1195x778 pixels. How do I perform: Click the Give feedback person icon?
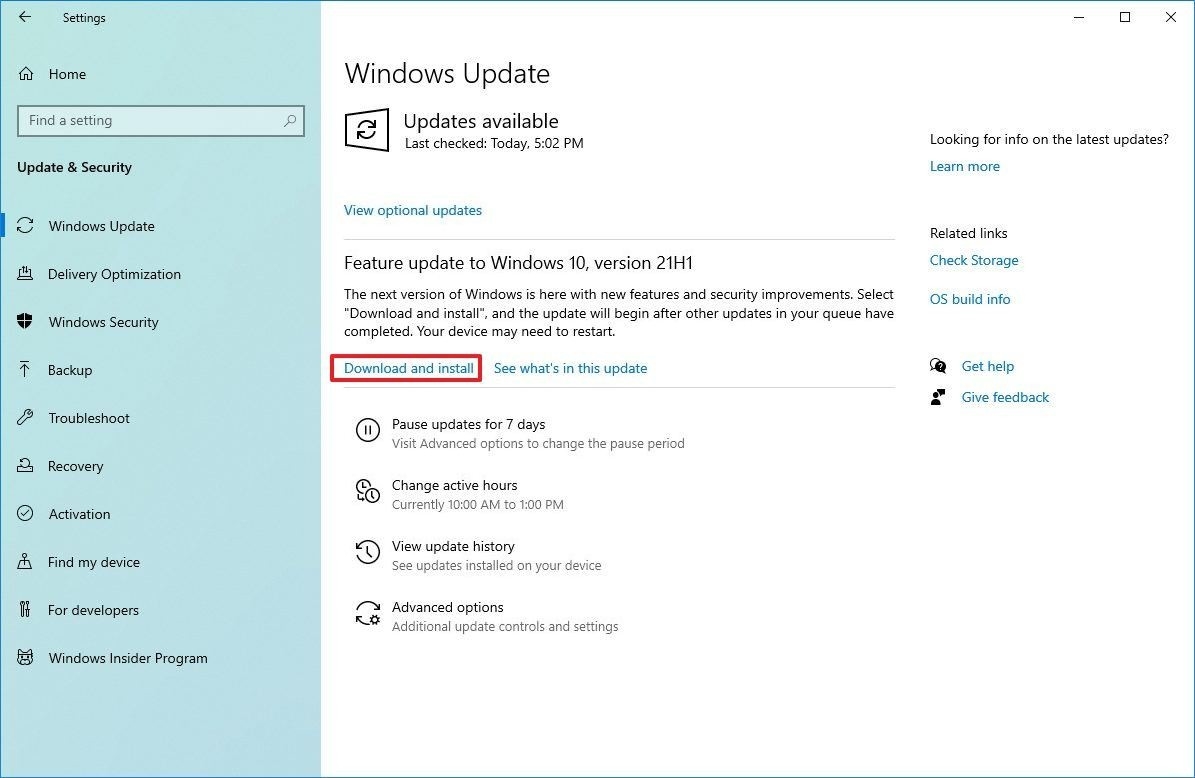(938, 397)
